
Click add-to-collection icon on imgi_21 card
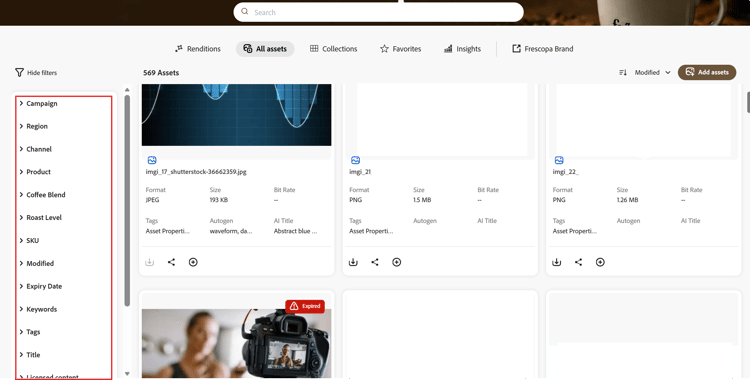click(397, 262)
